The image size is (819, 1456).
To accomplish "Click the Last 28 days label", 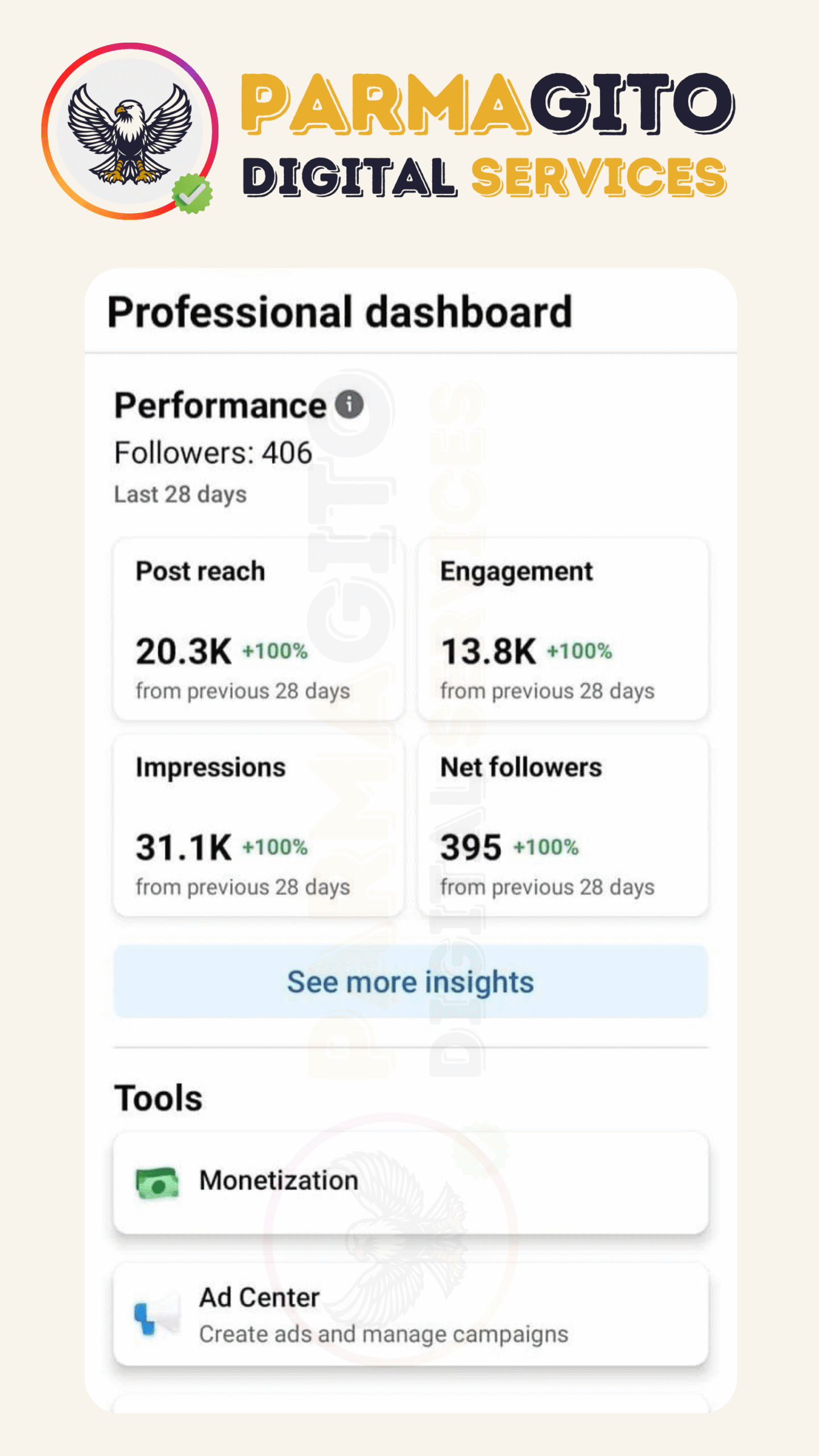I will [x=180, y=494].
